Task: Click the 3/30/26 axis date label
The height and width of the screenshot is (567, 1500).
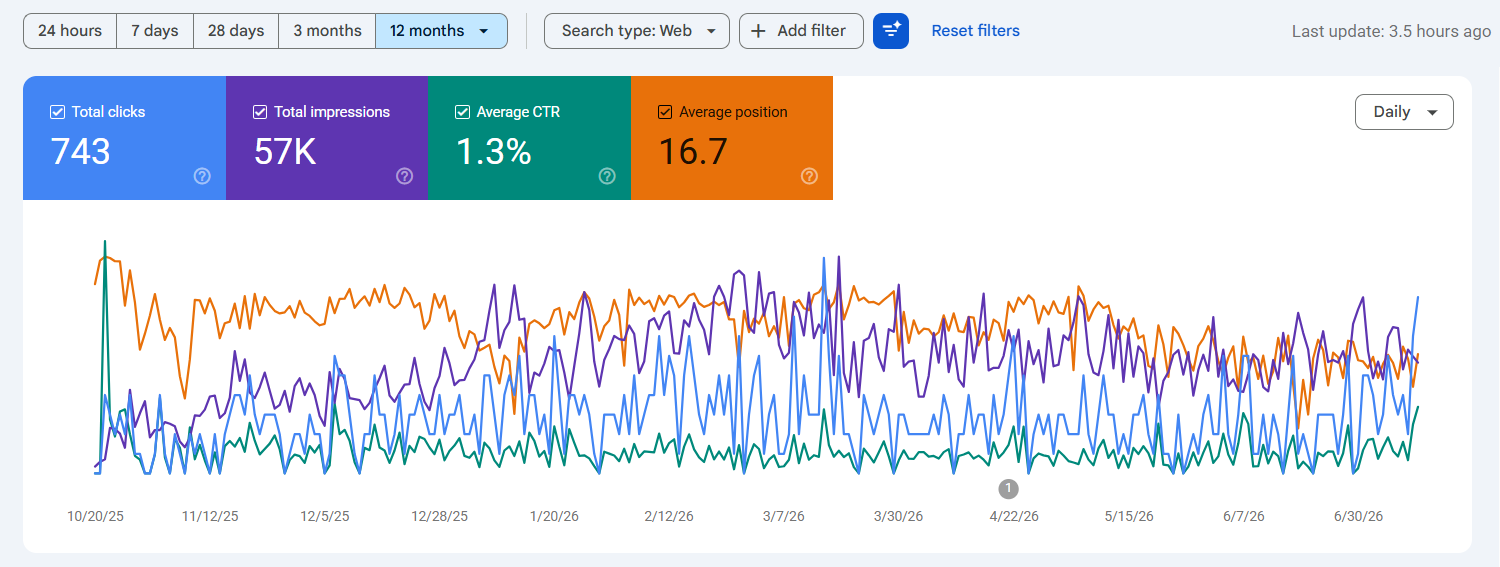Action: click(x=899, y=516)
